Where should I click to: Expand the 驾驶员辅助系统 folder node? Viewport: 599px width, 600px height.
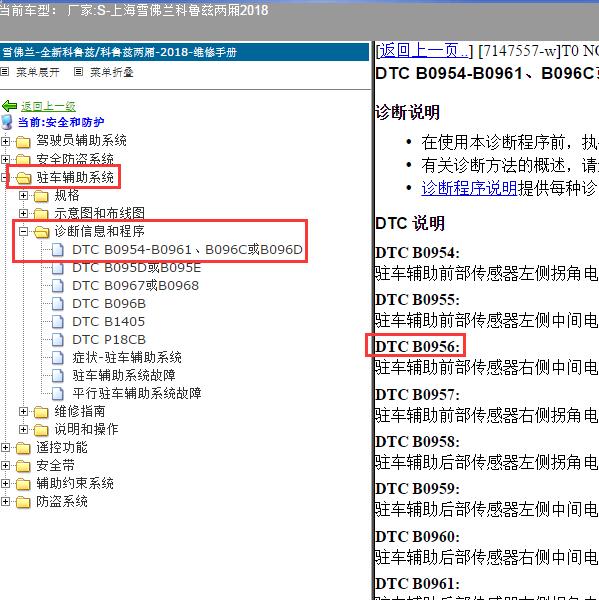[x=5, y=141]
